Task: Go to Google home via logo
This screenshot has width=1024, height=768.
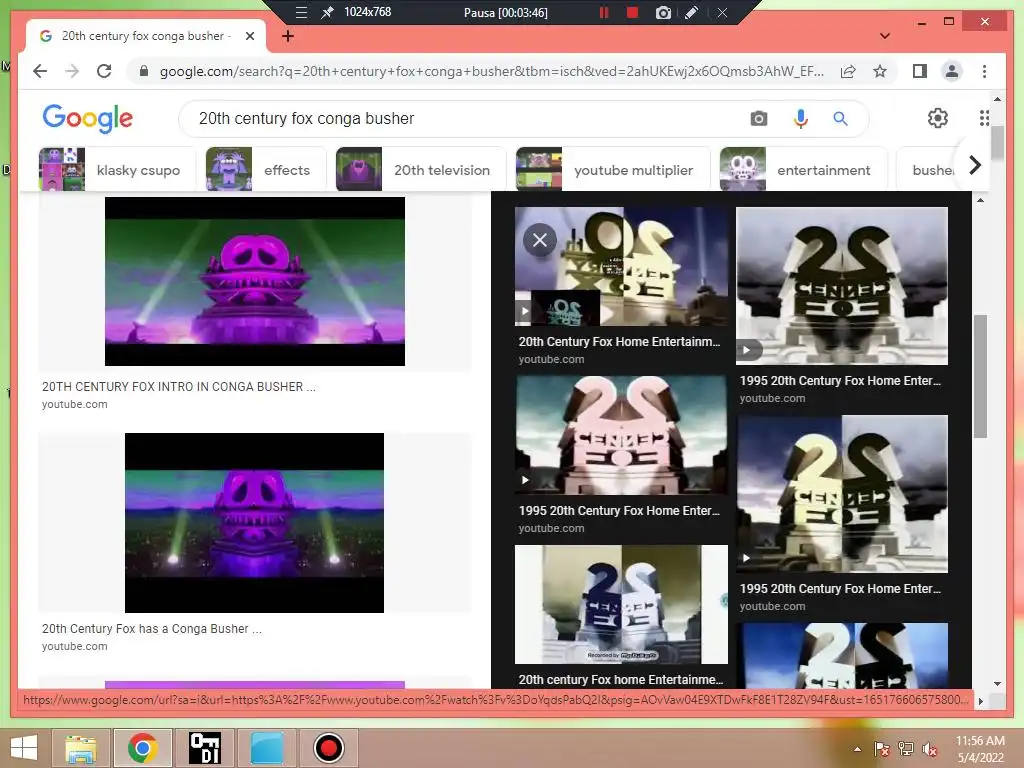Action: [x=88, y=118]
